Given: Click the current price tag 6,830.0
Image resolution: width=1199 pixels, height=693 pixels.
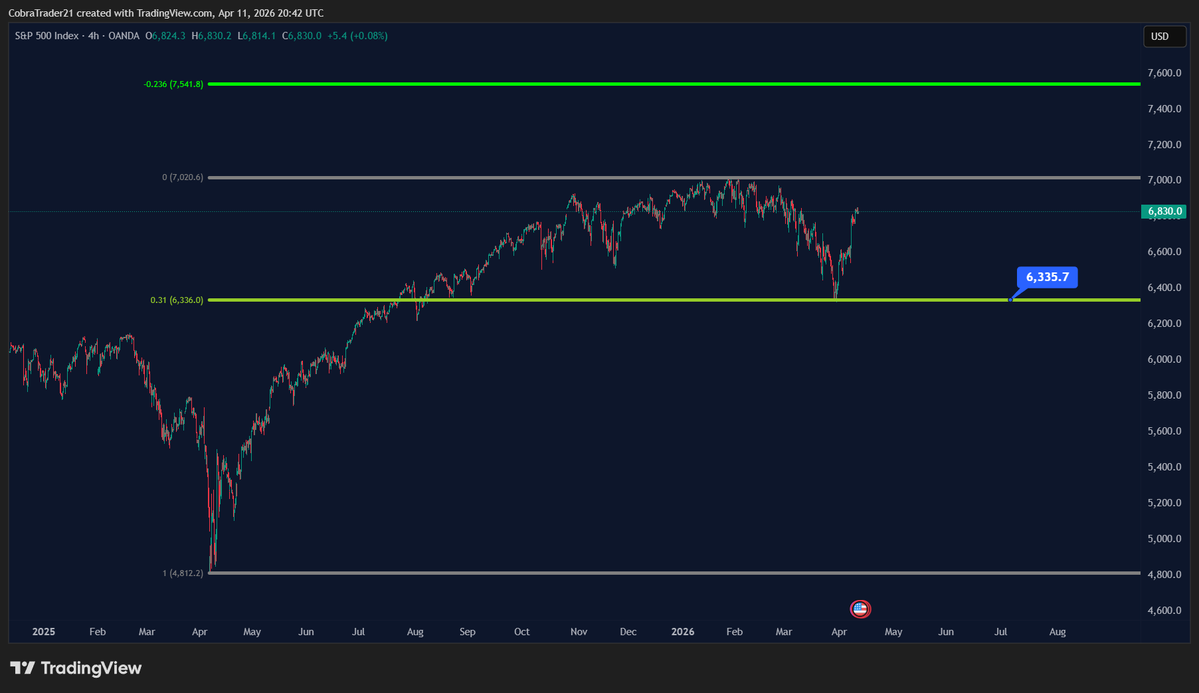Looking at the screenshot, I should coord(1164,211).
